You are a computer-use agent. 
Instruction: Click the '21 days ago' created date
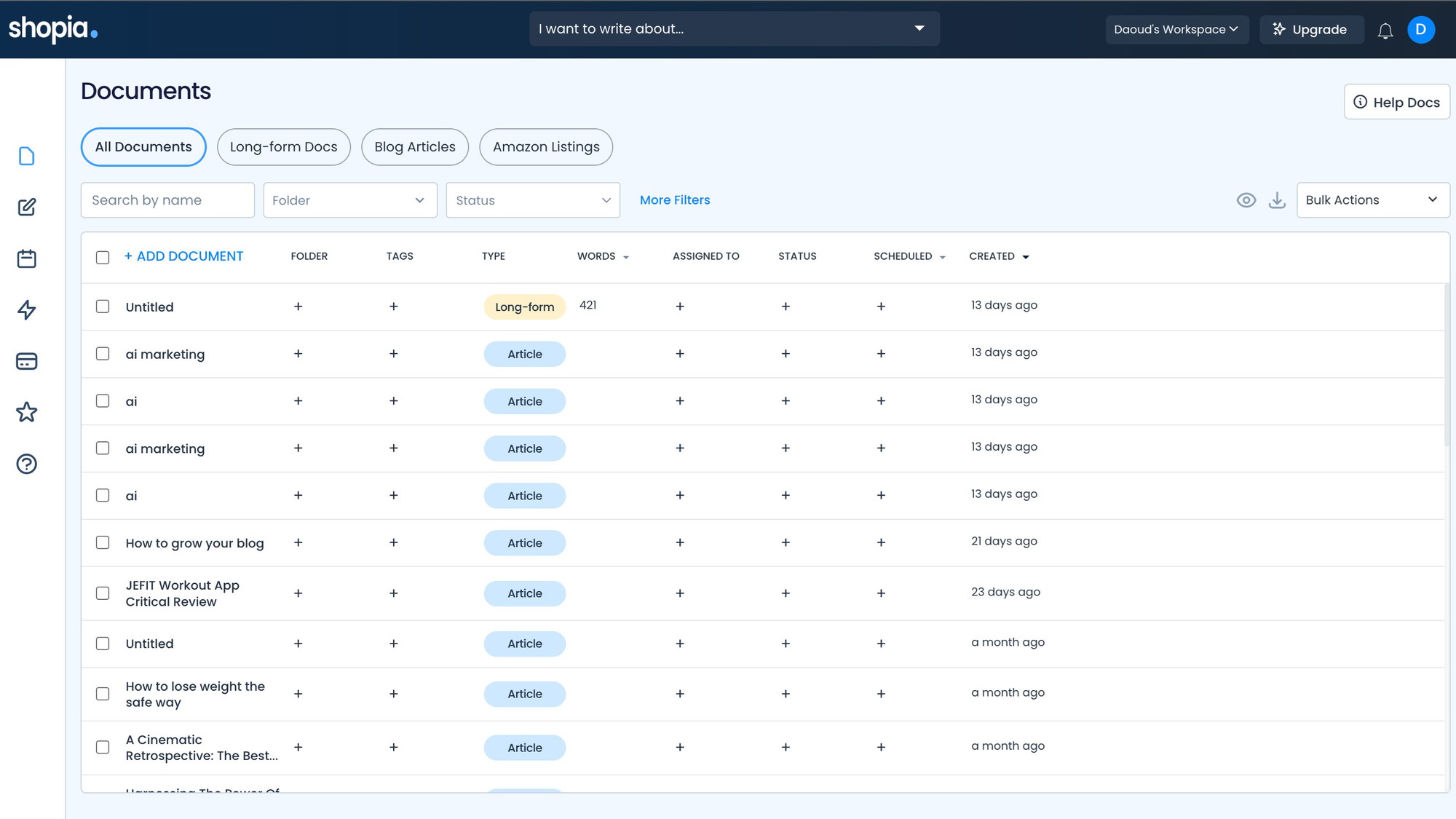click(1004, 541)
